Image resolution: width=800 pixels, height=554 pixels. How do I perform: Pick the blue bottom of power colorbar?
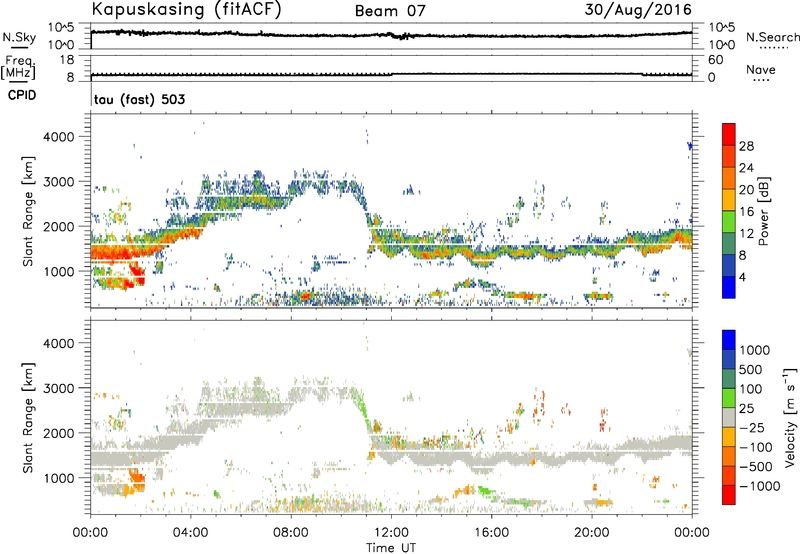(x=729, y=287)
